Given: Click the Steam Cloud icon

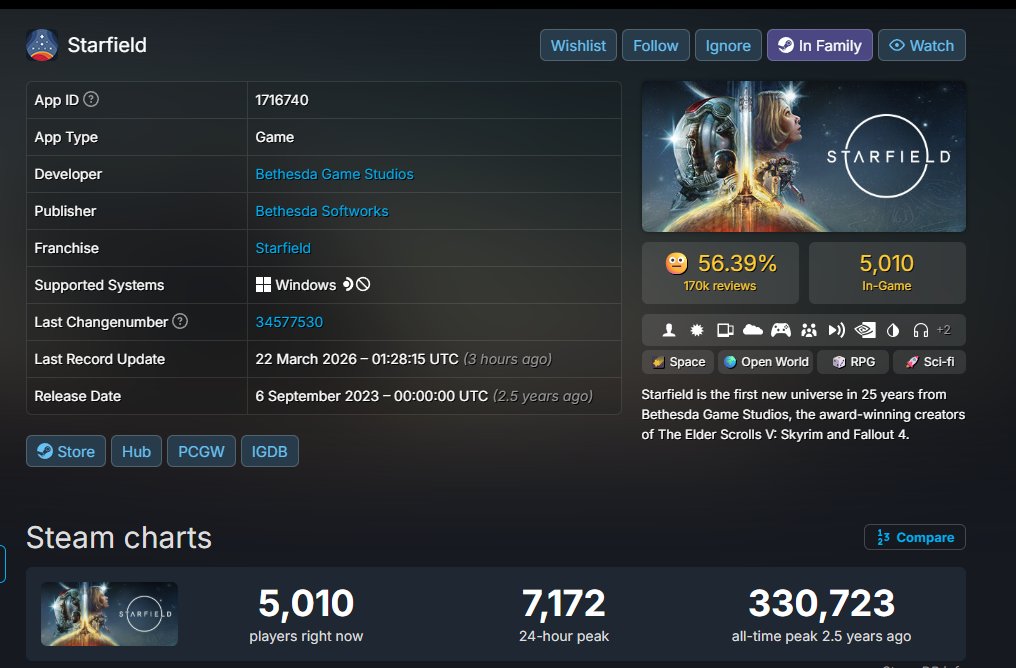Looking at the screenshot, I should pos(752,330).
